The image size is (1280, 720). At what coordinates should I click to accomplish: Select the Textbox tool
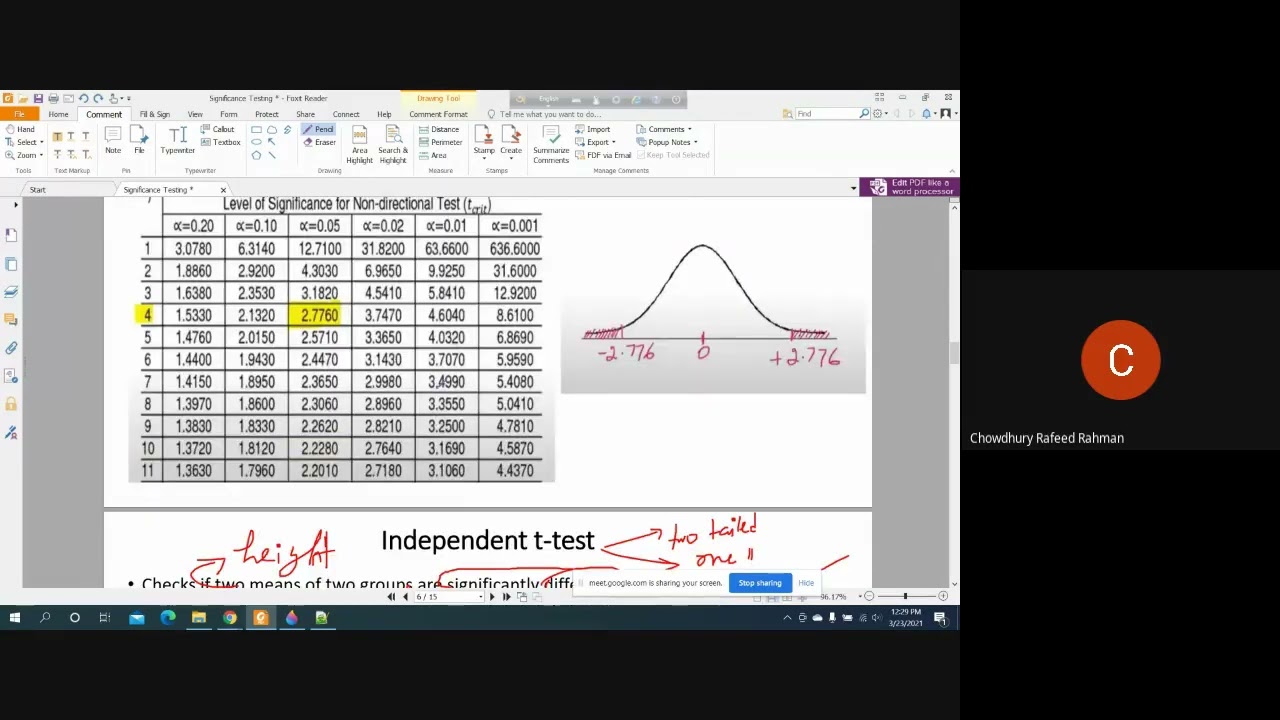(221, 142)
